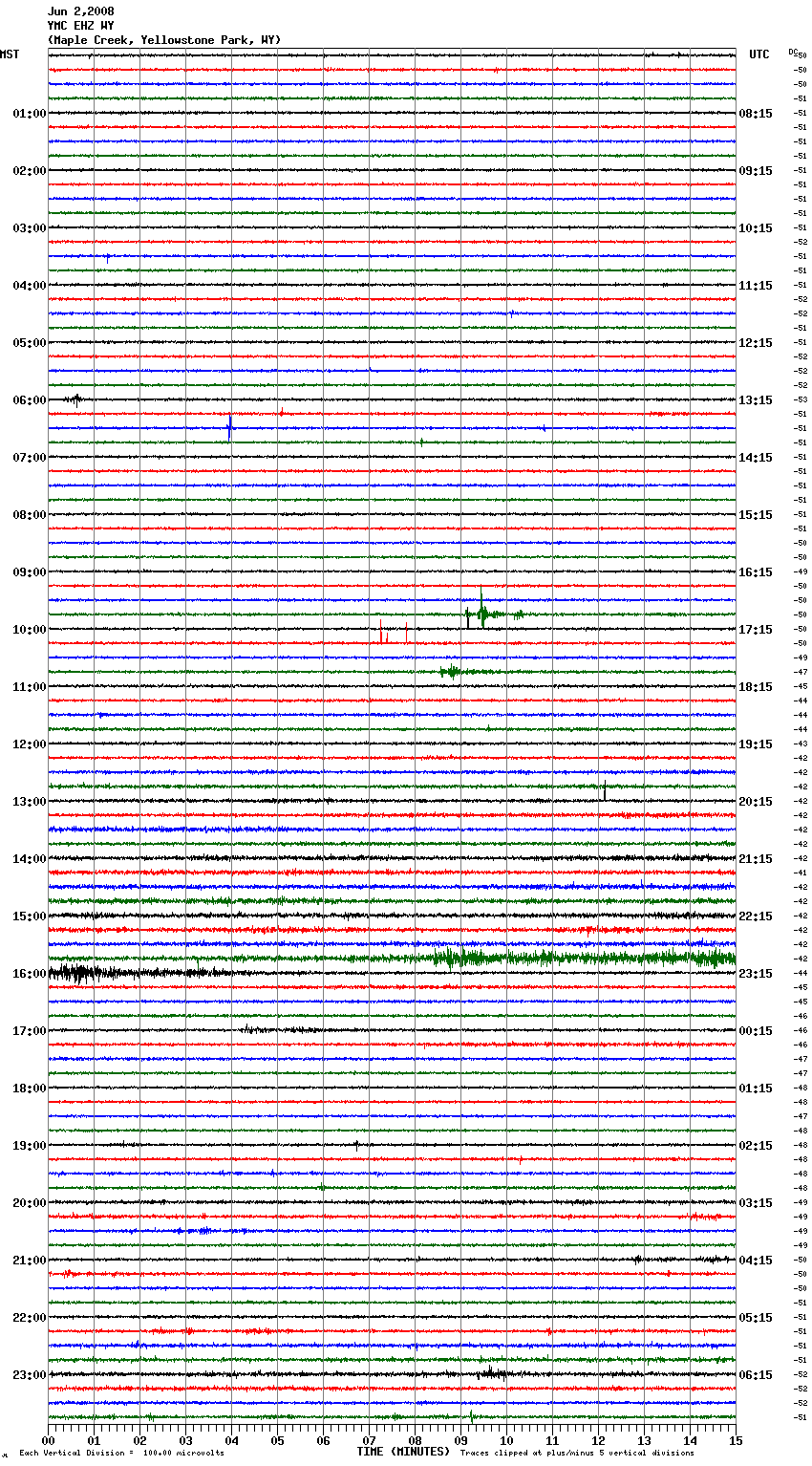Viewport: 812px width, 1466px height.
Task: Click the "UTC" axis header
Action: [759, 54]
